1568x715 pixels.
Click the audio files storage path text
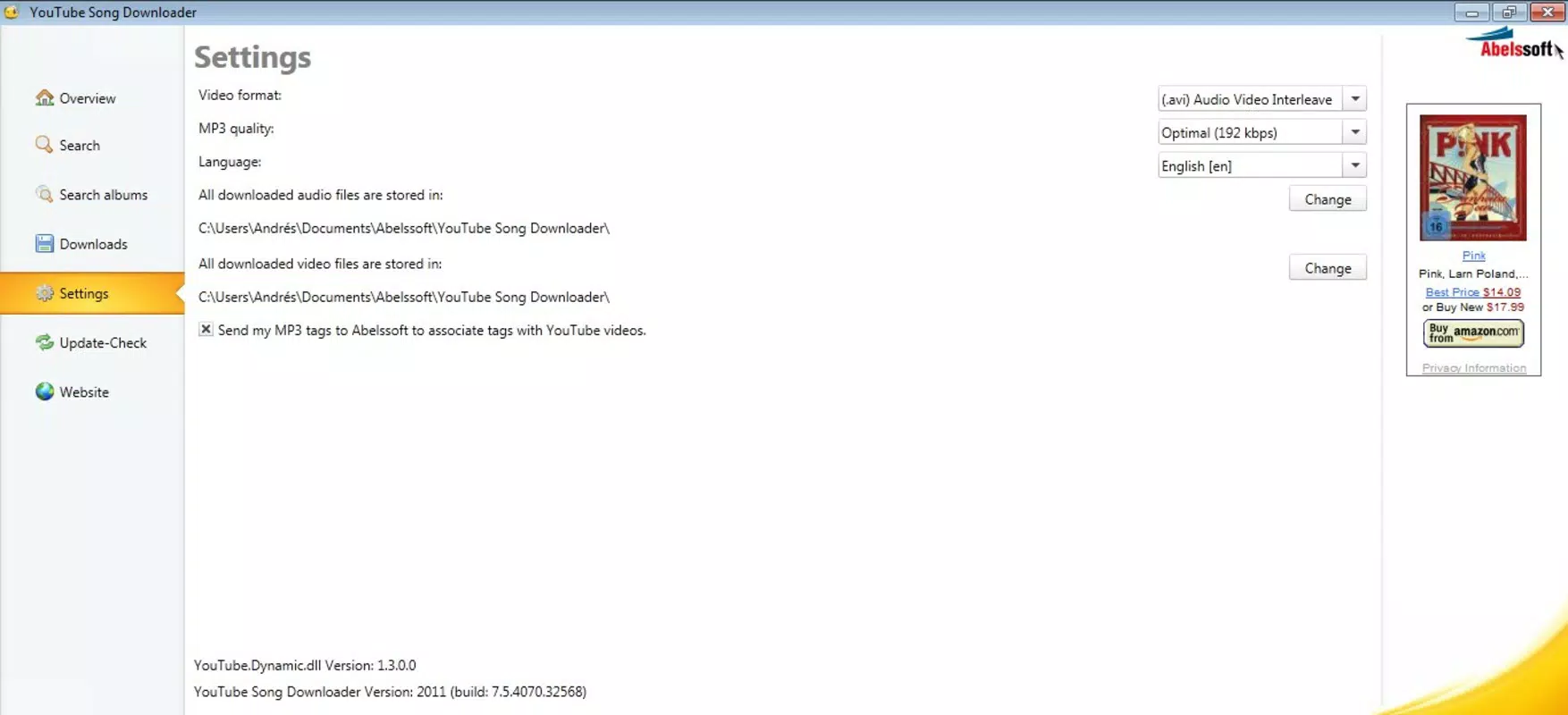(403, 229)
